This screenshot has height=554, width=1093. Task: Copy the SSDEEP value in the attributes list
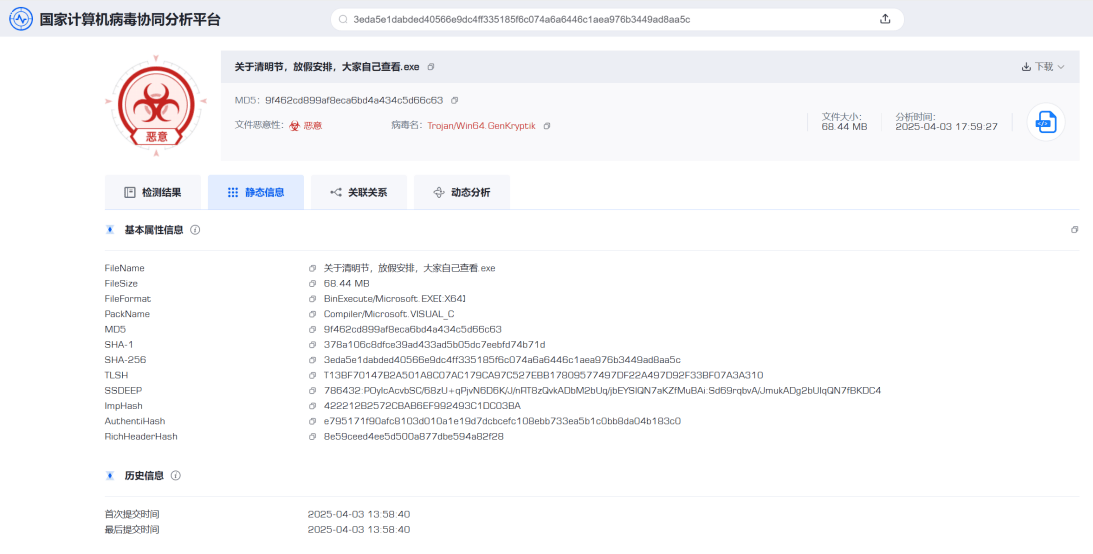[x=313, y=390]
